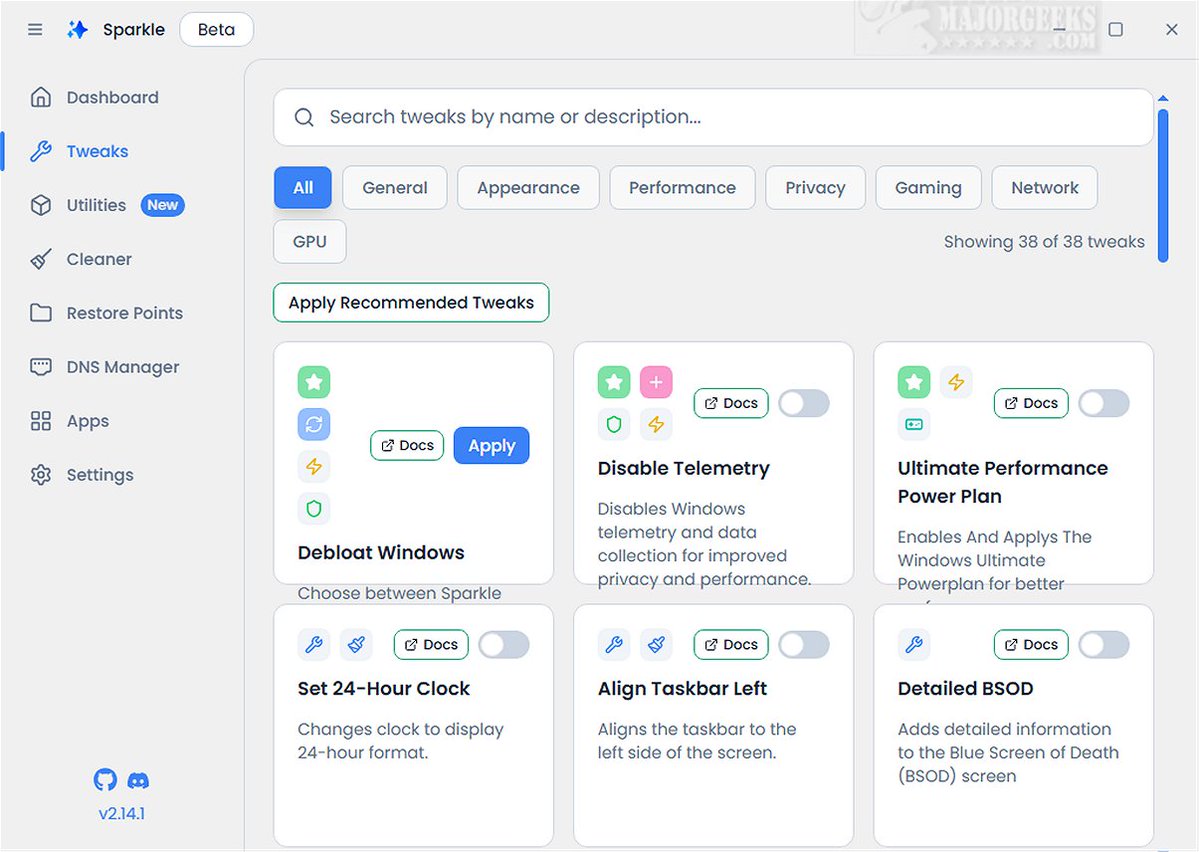Filter tweaks by Appearance
This screenshot has width=1199, height=852.
[528, 187]
